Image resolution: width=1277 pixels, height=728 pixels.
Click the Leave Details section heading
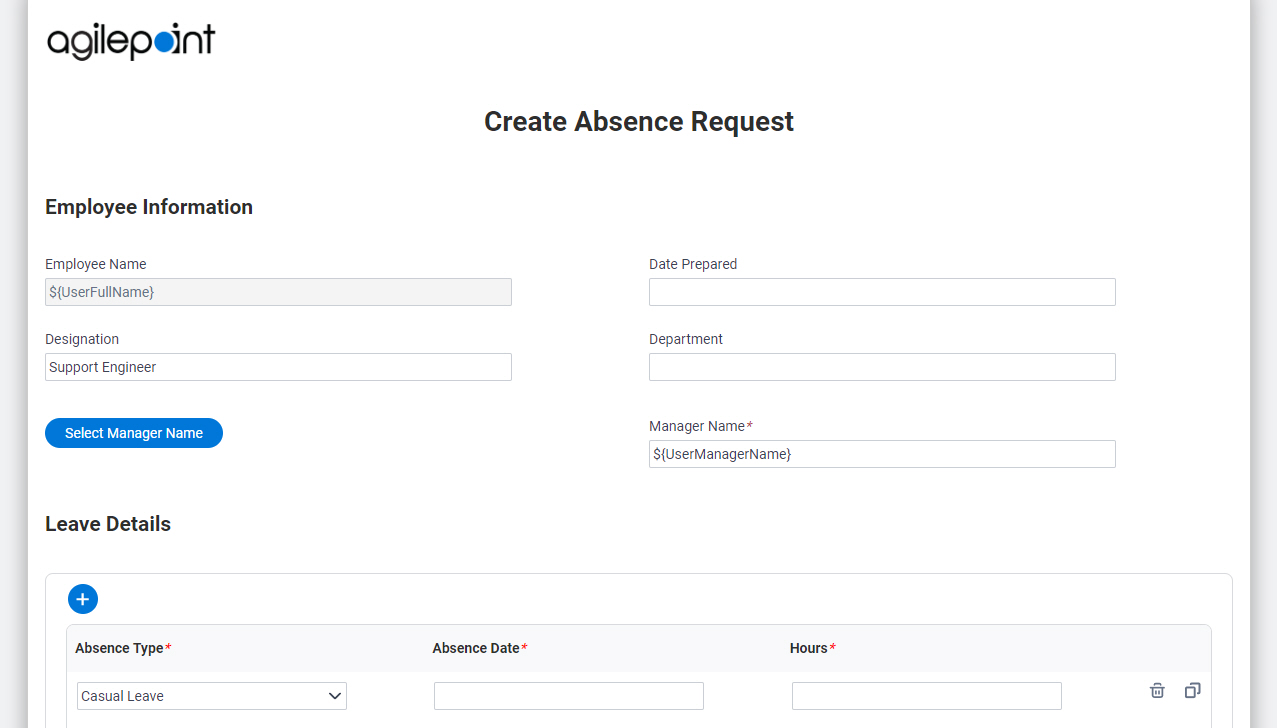(x=108, y=524)
